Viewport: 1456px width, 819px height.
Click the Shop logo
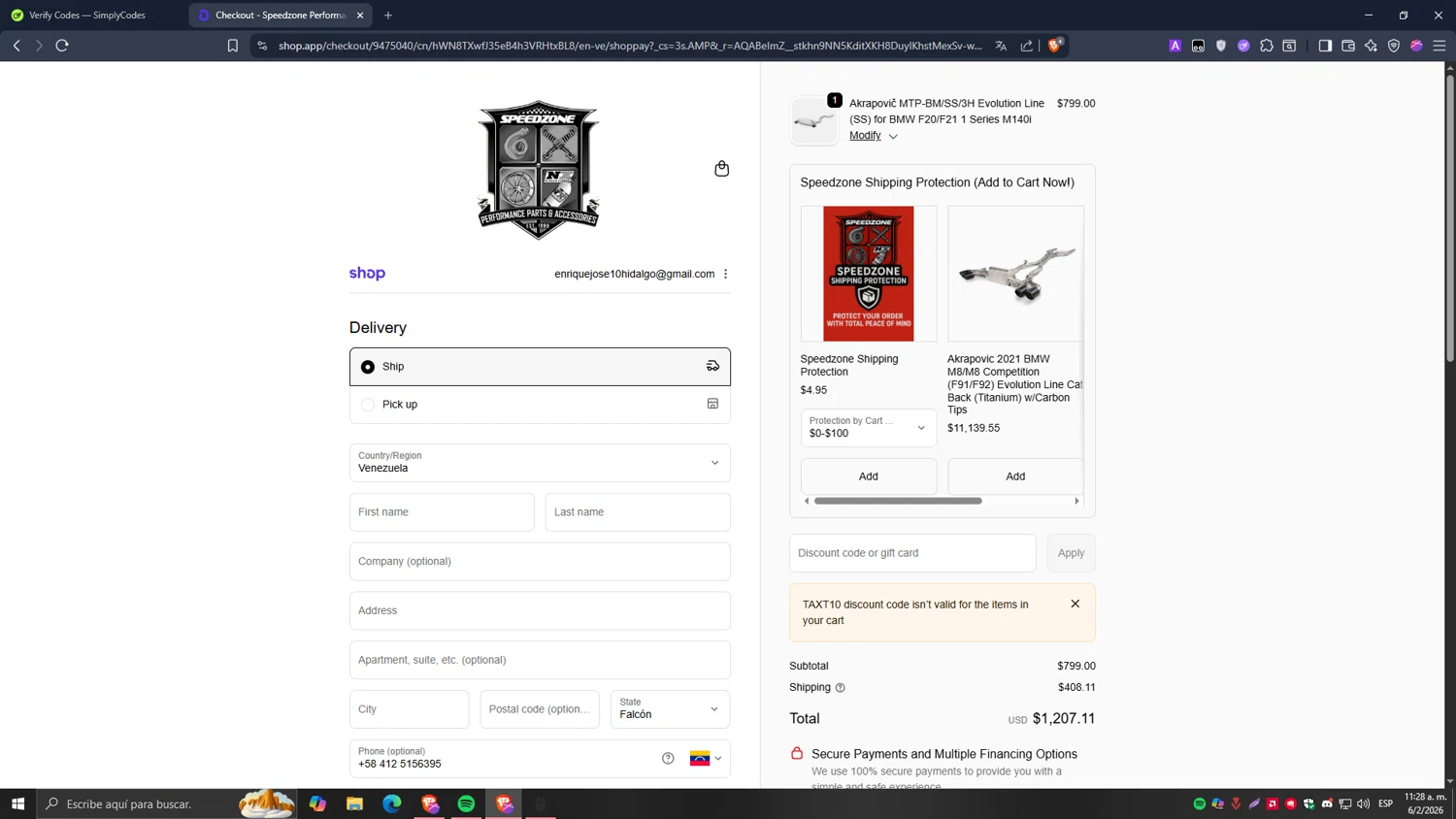[367, 274]
